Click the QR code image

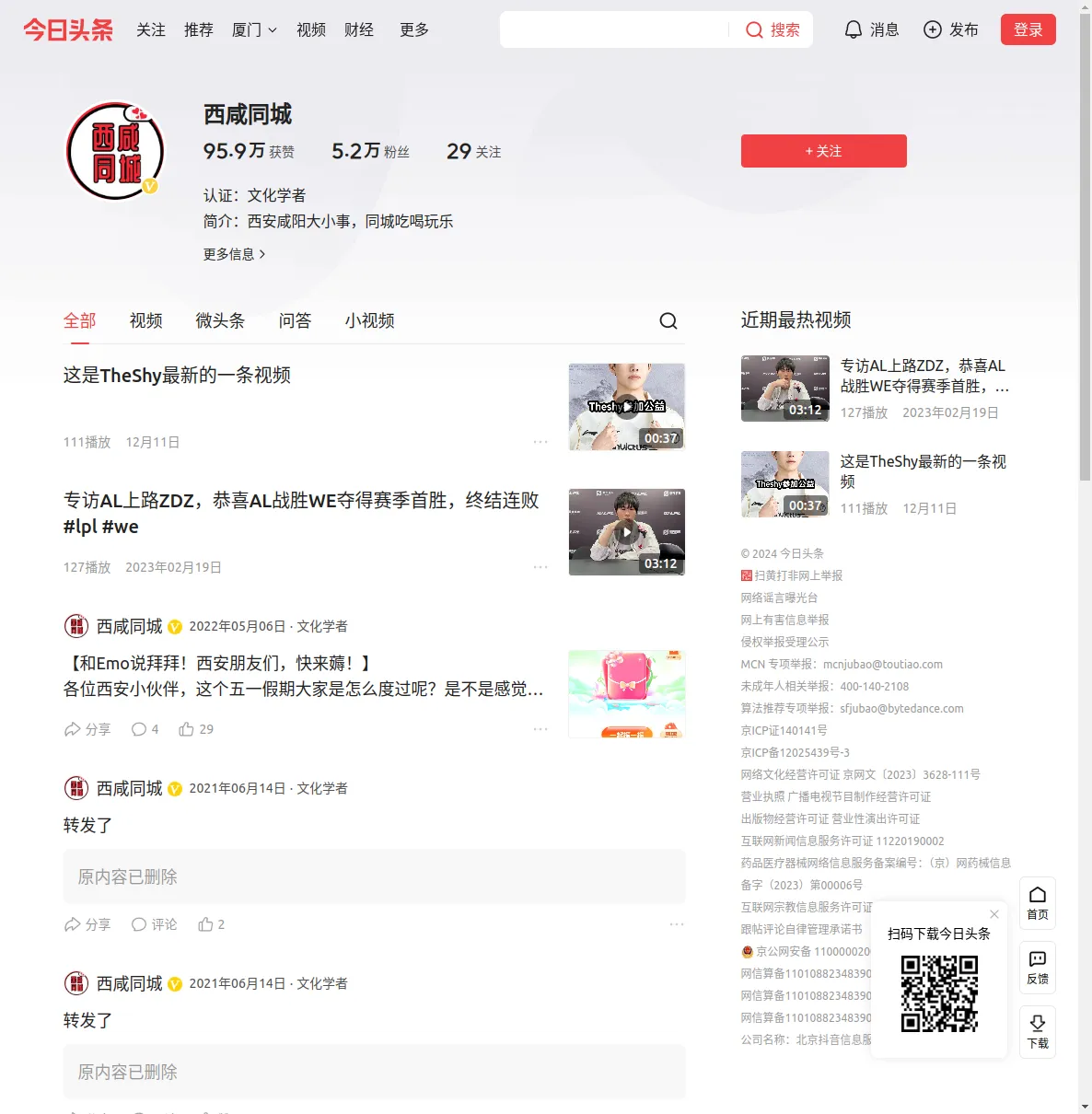[x=939, y=993]
